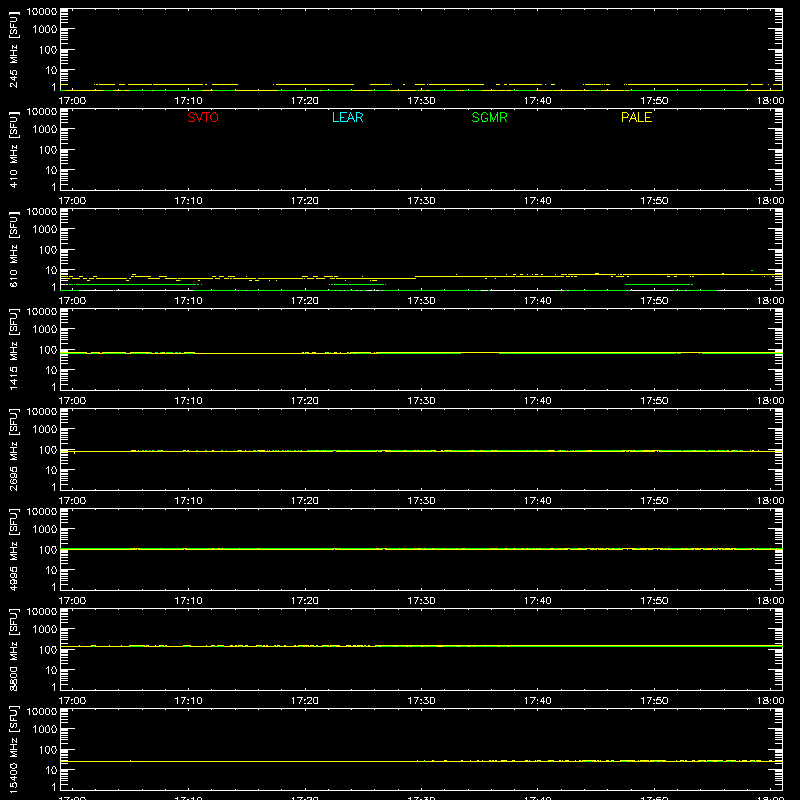Click the 17:50 tick label below 610 MHz plot

pos(654,301)
